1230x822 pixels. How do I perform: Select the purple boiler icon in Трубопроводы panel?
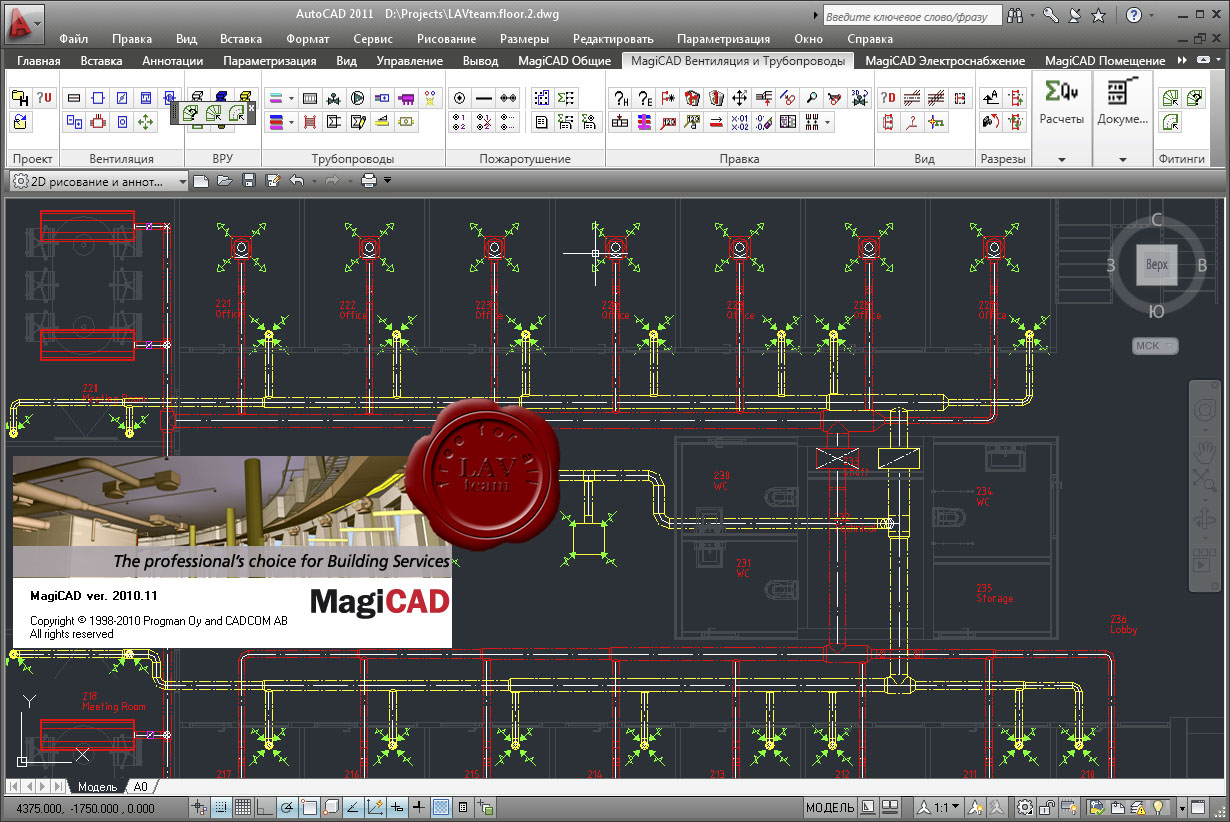(x=406, y=98)
